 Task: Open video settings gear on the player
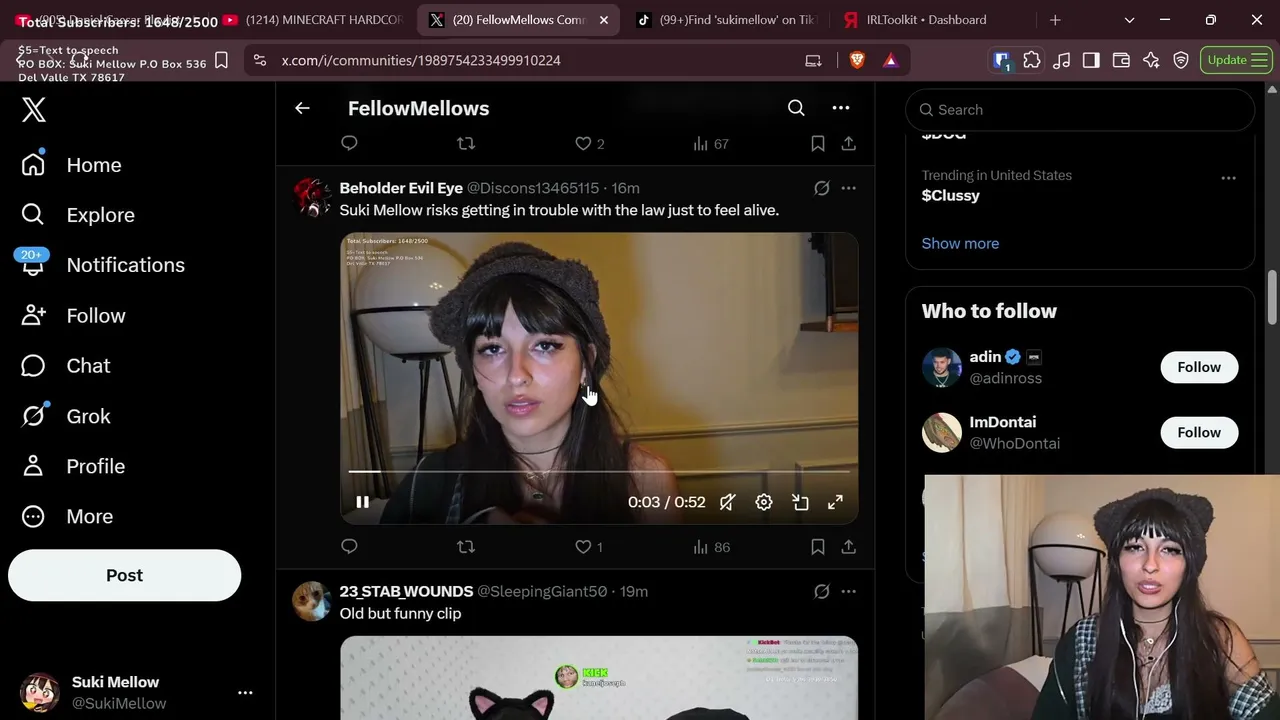[x=764, y=502]
